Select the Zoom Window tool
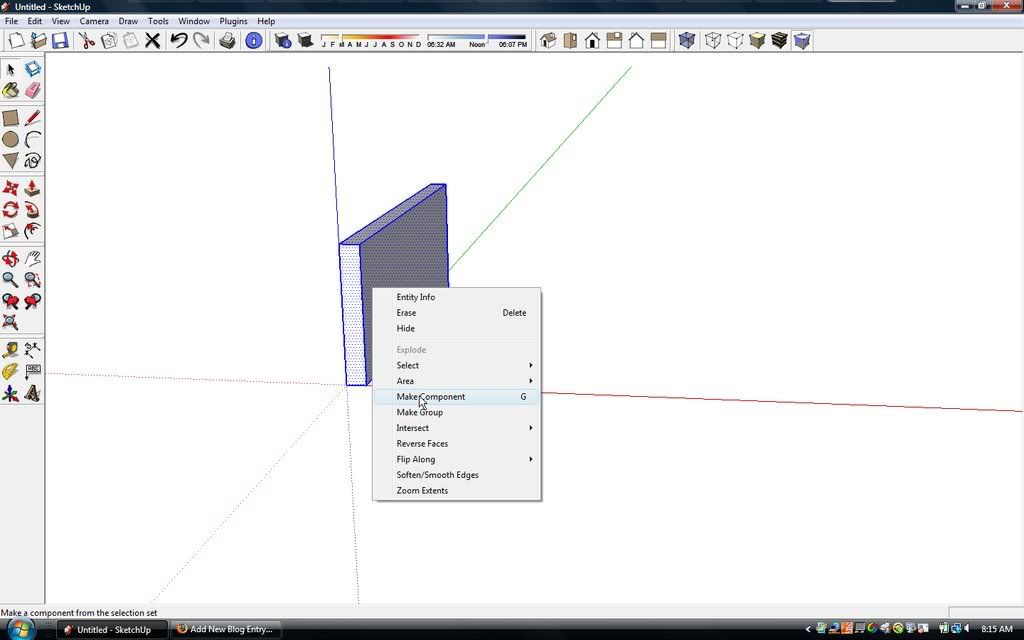Screen dimensions: 1024x640 click(x=33, y=280)
